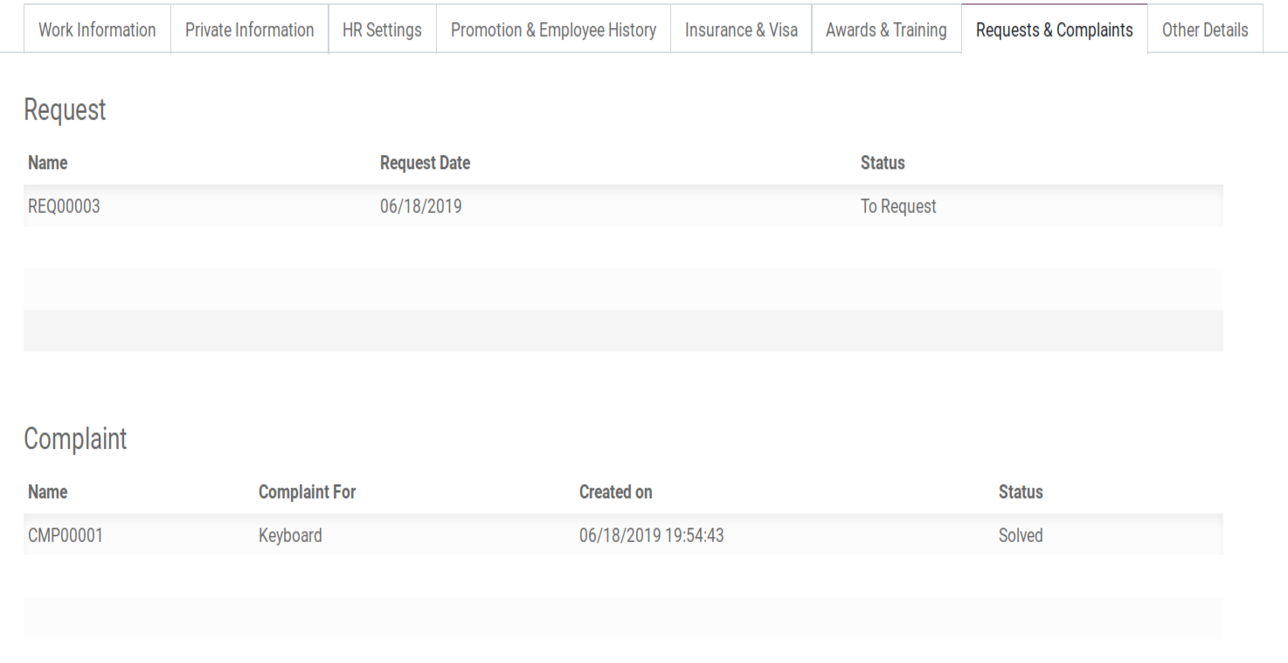Go to the HR Settings tab
This screenshot has height=663, width=1288.
[382, 30]
